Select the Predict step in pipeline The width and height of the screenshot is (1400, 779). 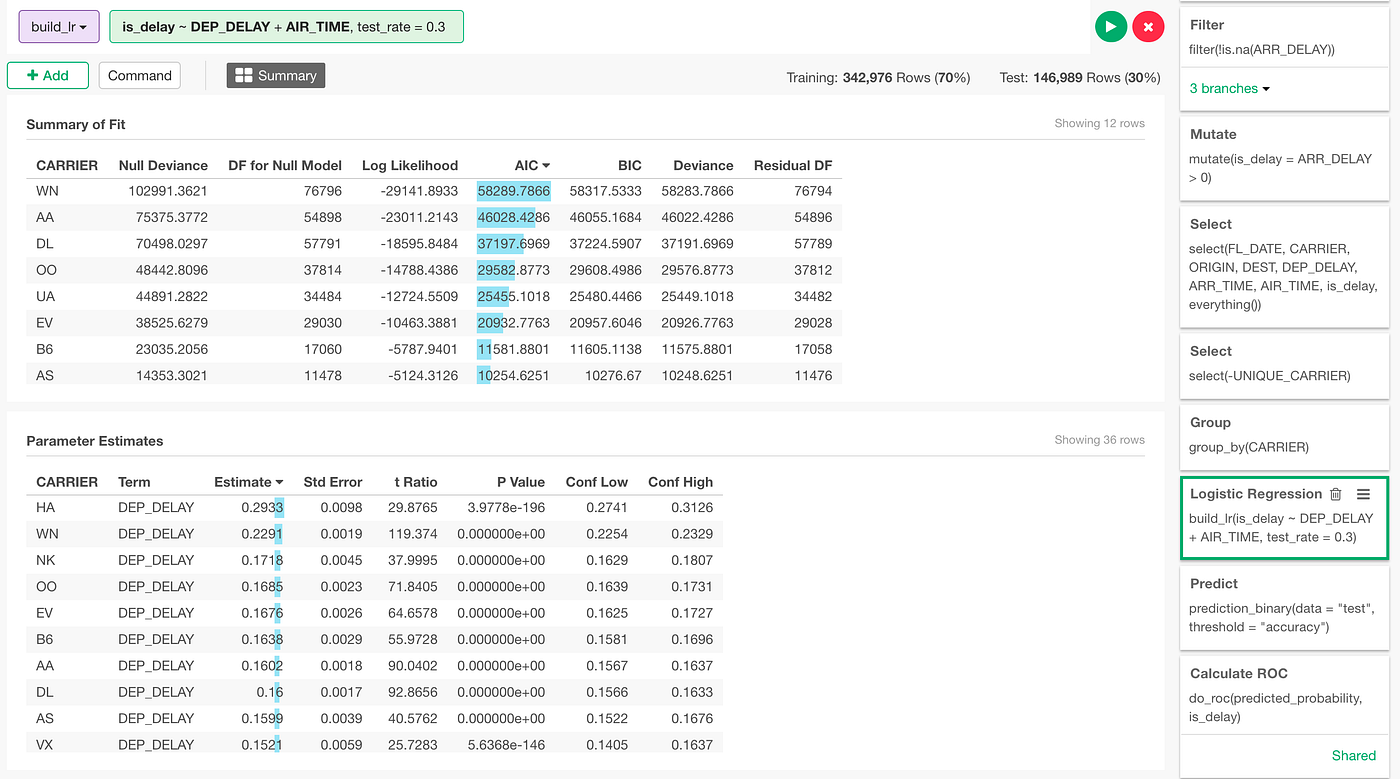tap(1284, 606)
